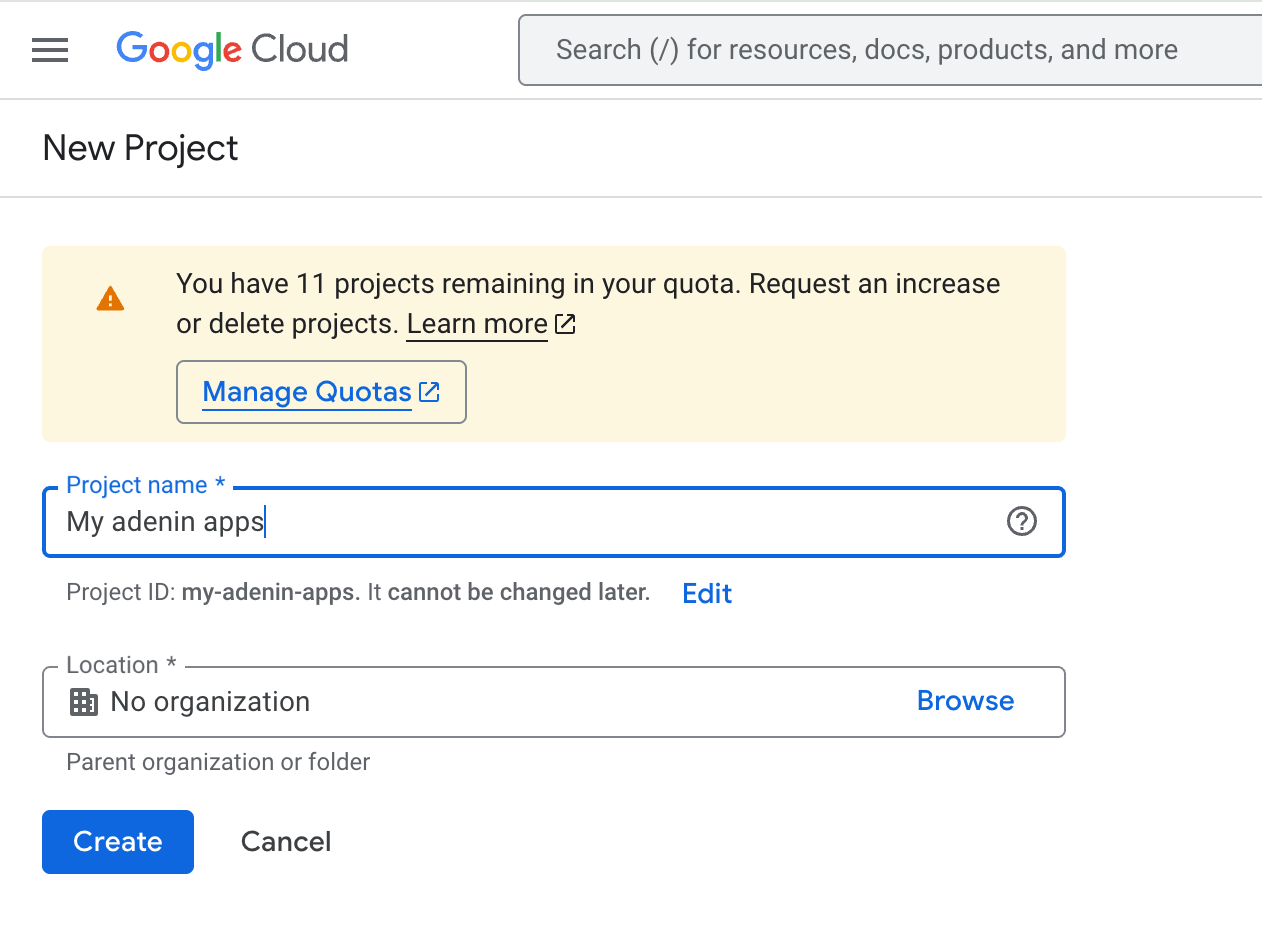The height and width of the screenshot is (938, 1262).
Task: Click the orange warning triangle icon
Action: point(110,299)
